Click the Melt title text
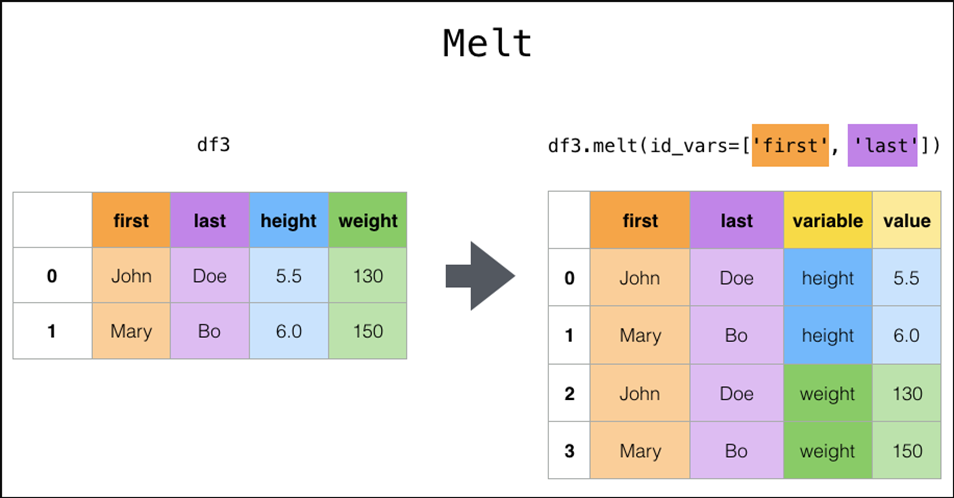Viewport: 954px width, 498px height. pos(487,43)
